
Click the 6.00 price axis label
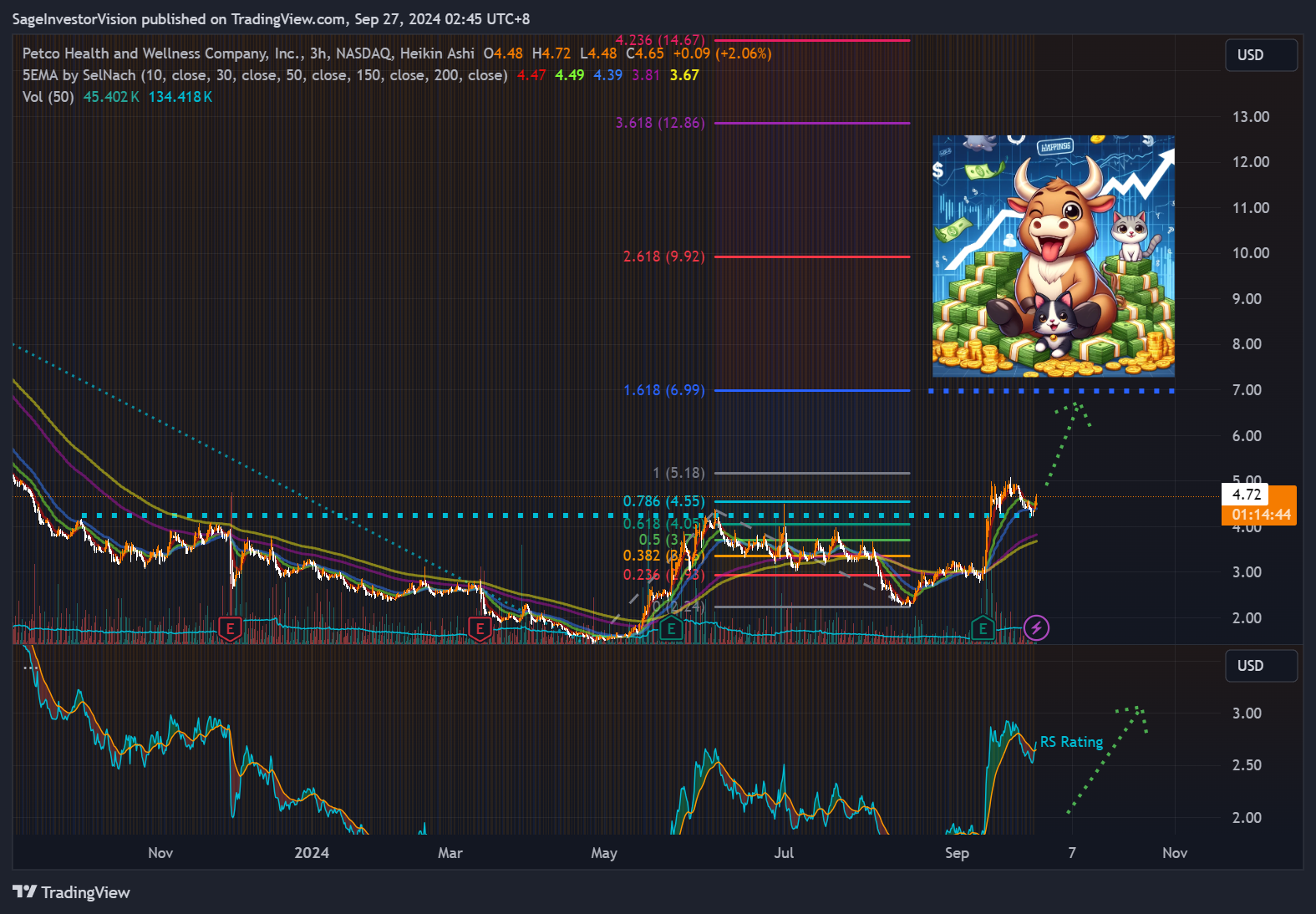[1247, 436]
